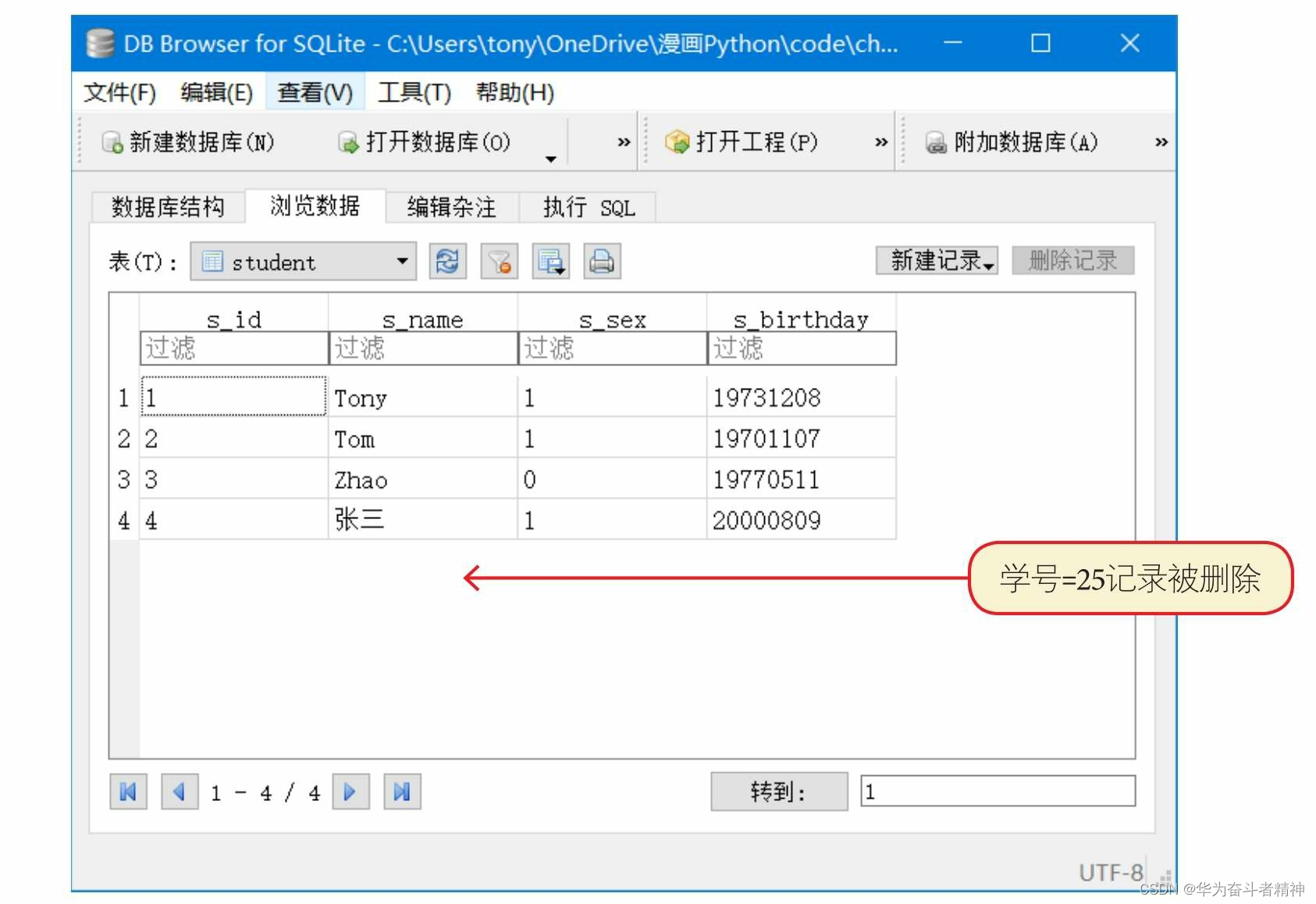Click the print table icon
The width and height of the screenshot is (1316, 904).
click(x=602, y=261)
